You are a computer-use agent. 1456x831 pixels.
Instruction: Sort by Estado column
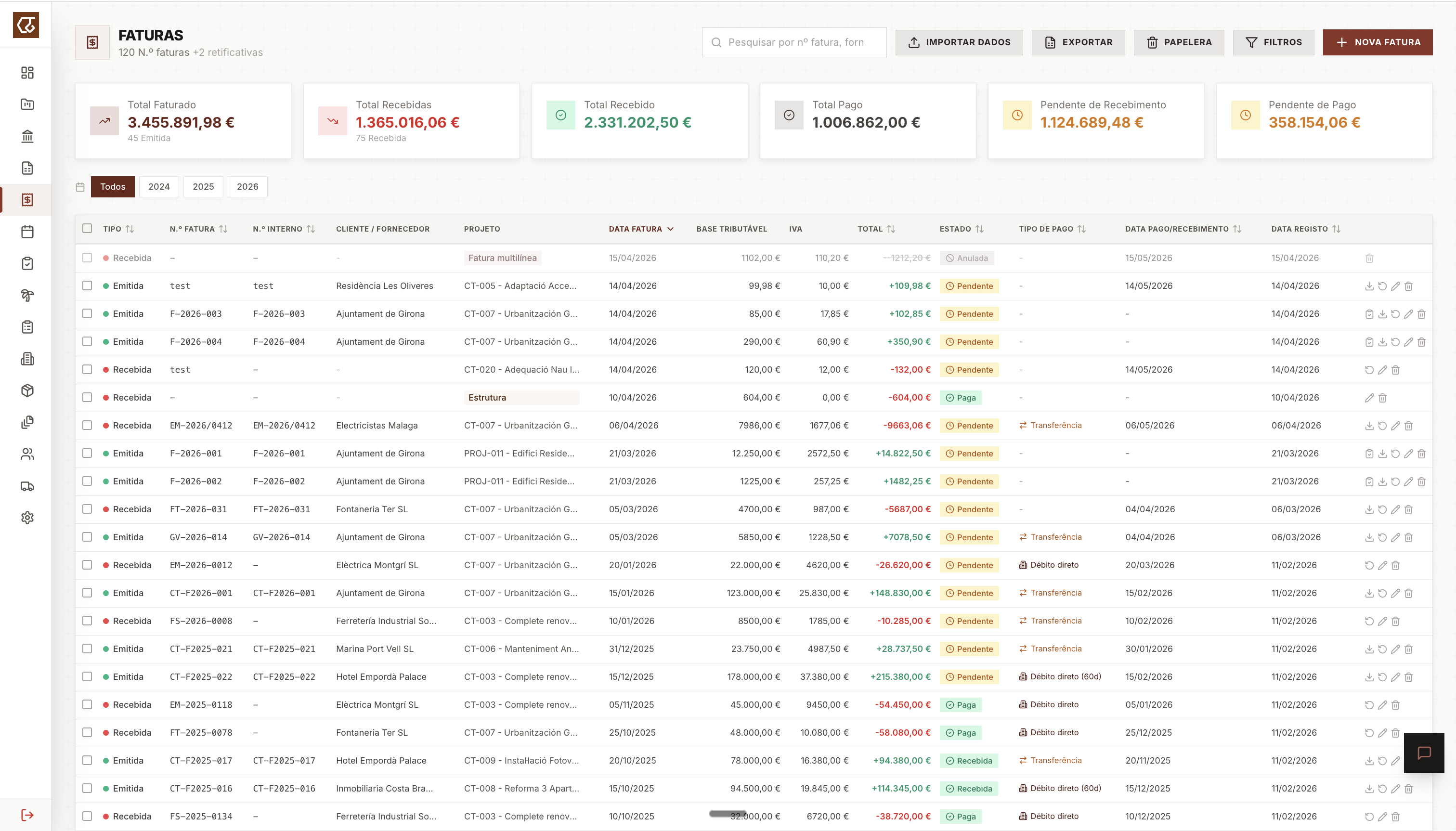(979, 229)
